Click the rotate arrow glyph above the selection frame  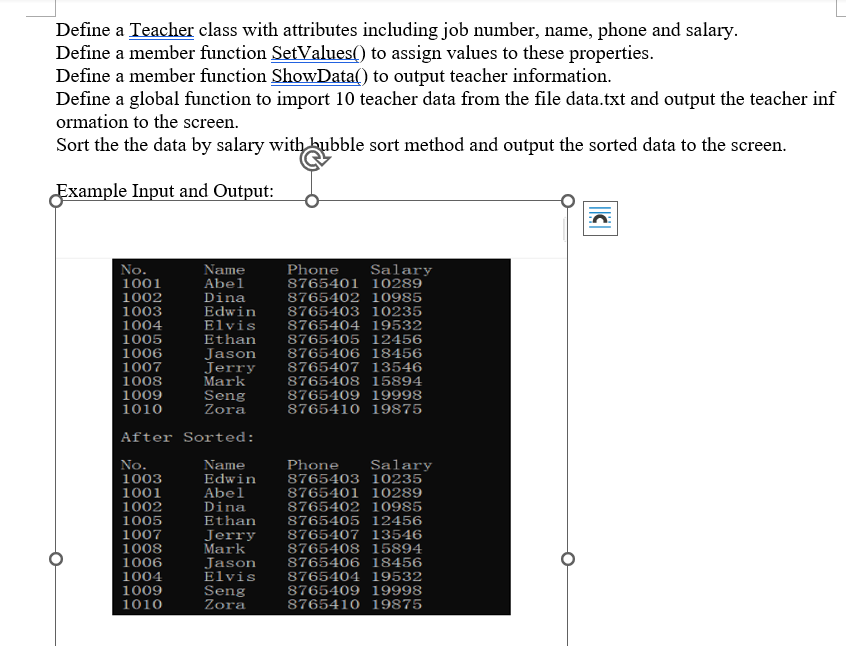tap(313, 159)
